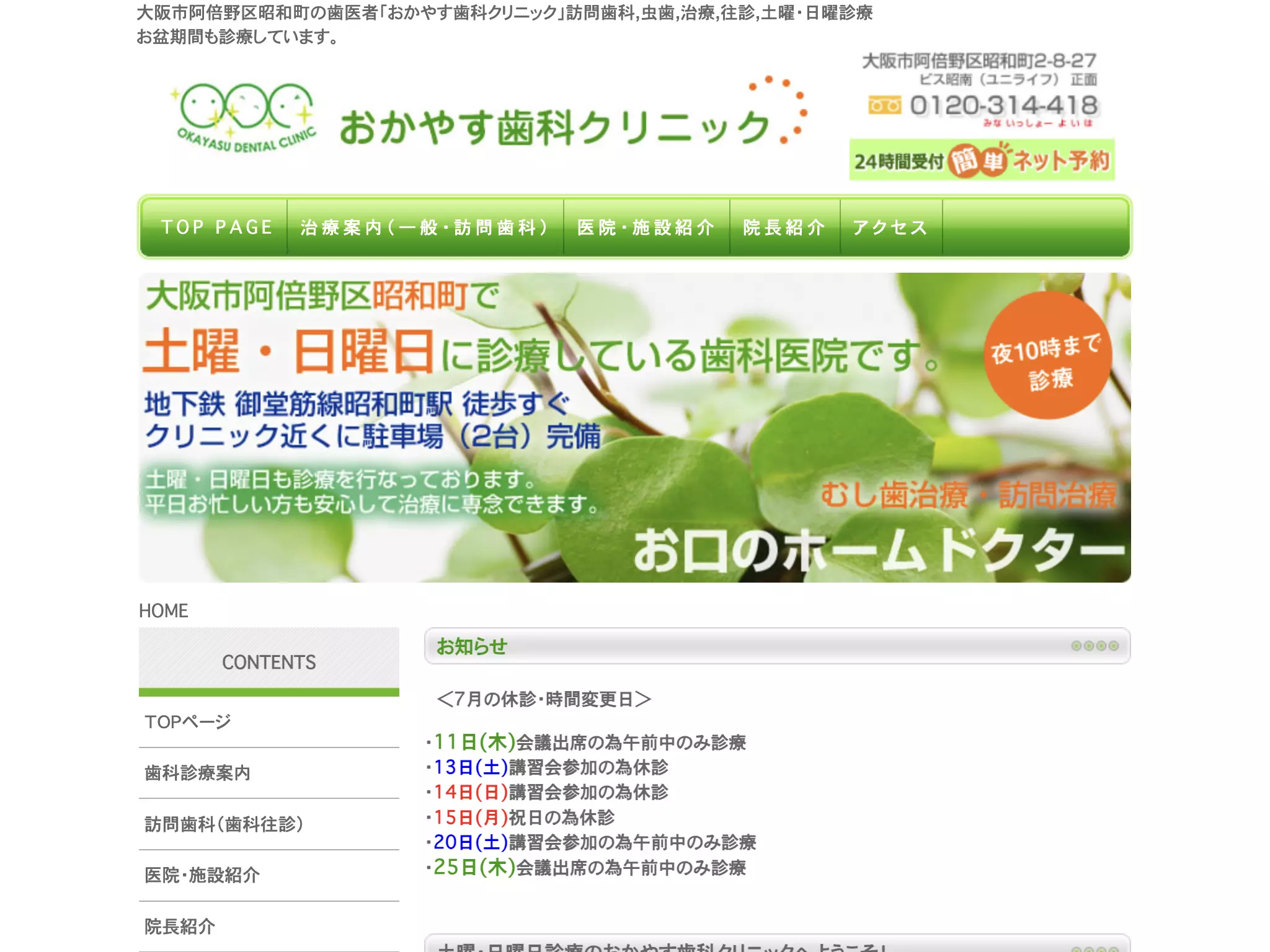Open the 24時間受付 簡単ネット予約 banner
The height and width of the screenshot is (952, 1270).
click(x=982, y=160)
